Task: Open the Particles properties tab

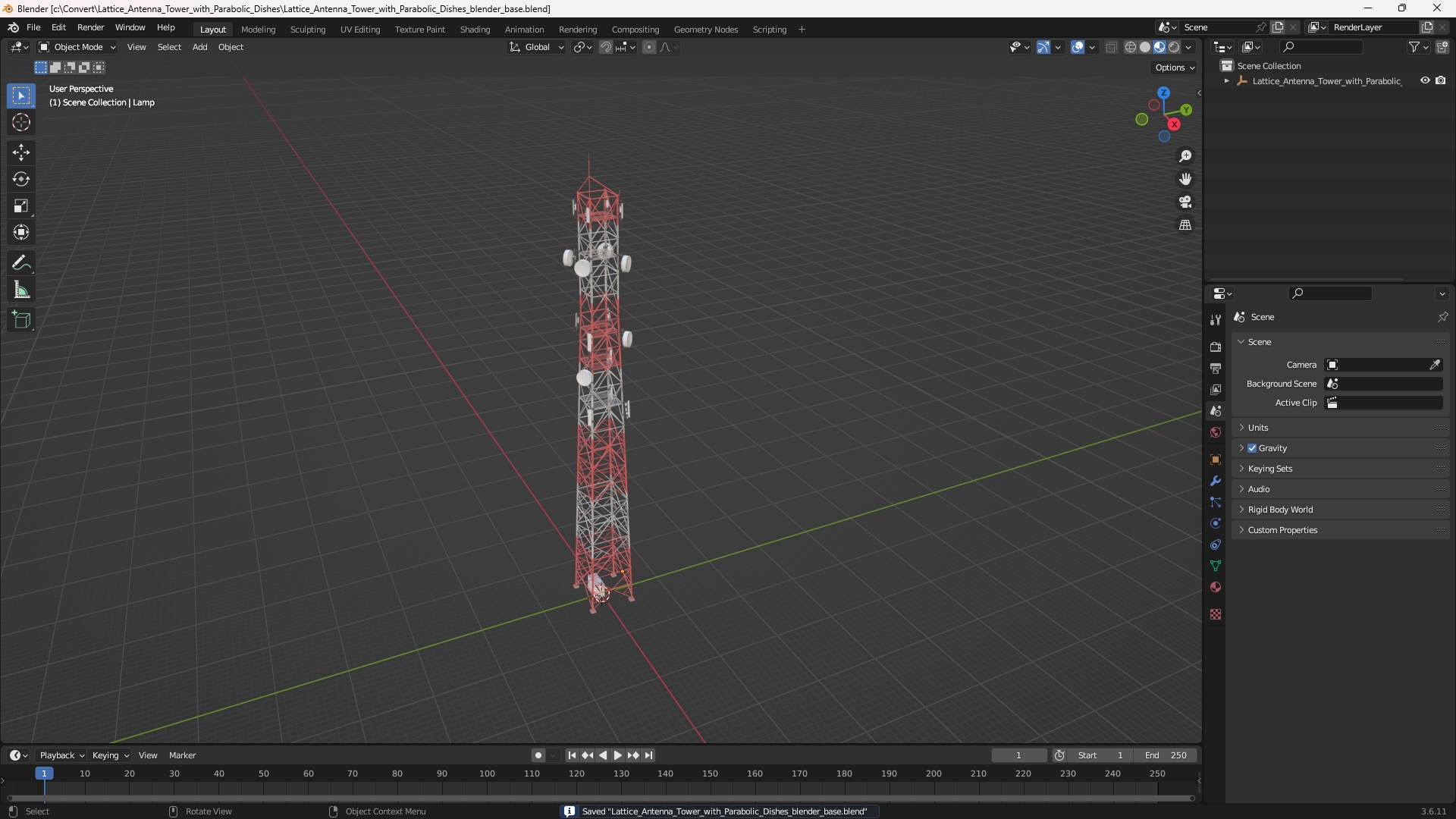Action: (x=1216, y=502)
